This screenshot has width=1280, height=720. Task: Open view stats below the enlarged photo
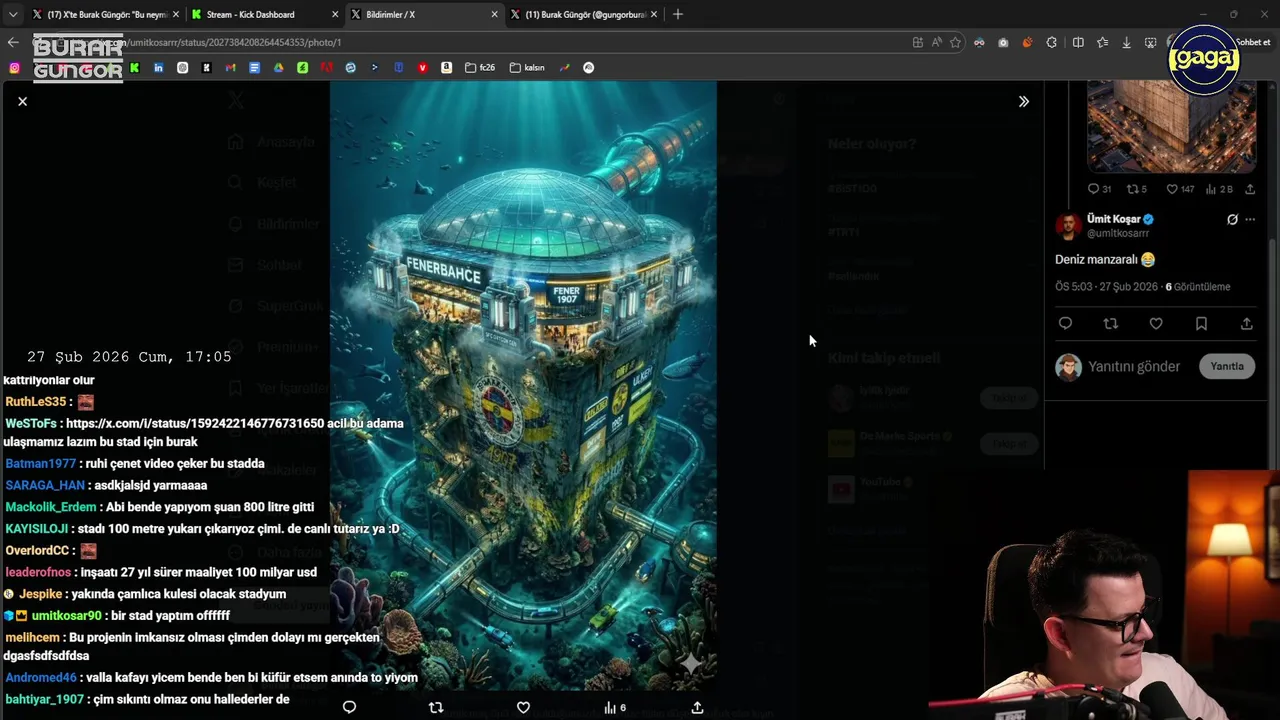tap(614, 707)
